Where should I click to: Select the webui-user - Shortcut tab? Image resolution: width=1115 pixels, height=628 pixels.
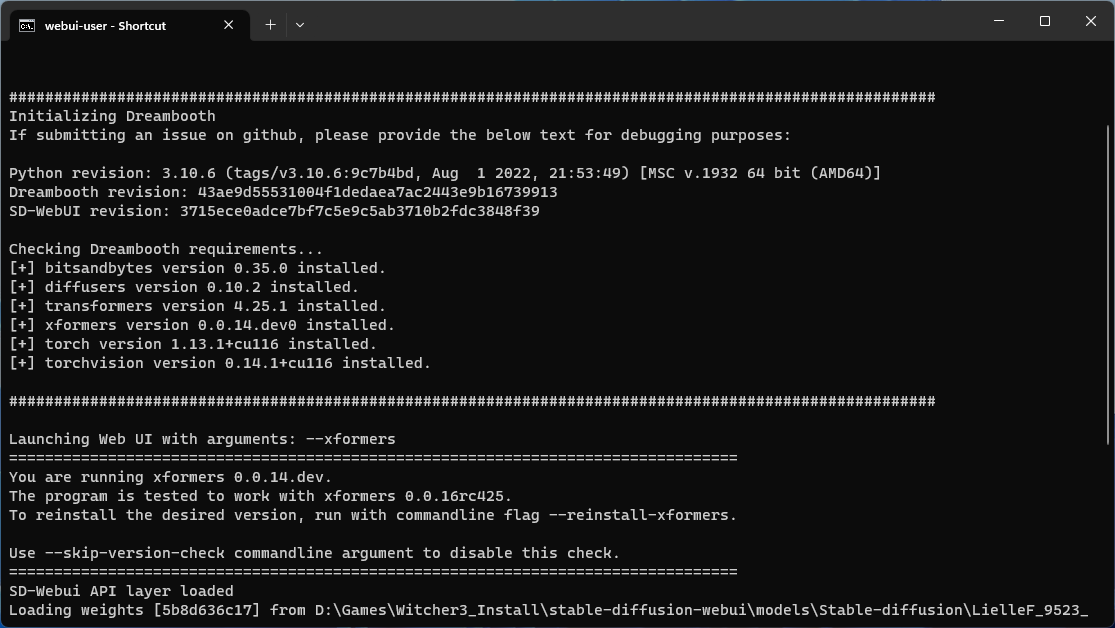pyautogui.click(x=105, y=25)
